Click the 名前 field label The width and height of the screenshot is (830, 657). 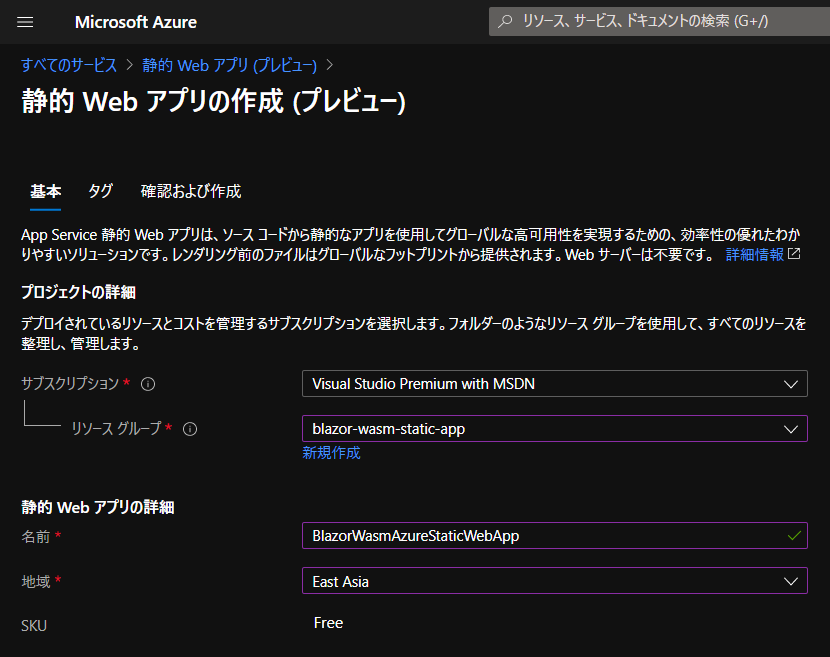point(35,536)
